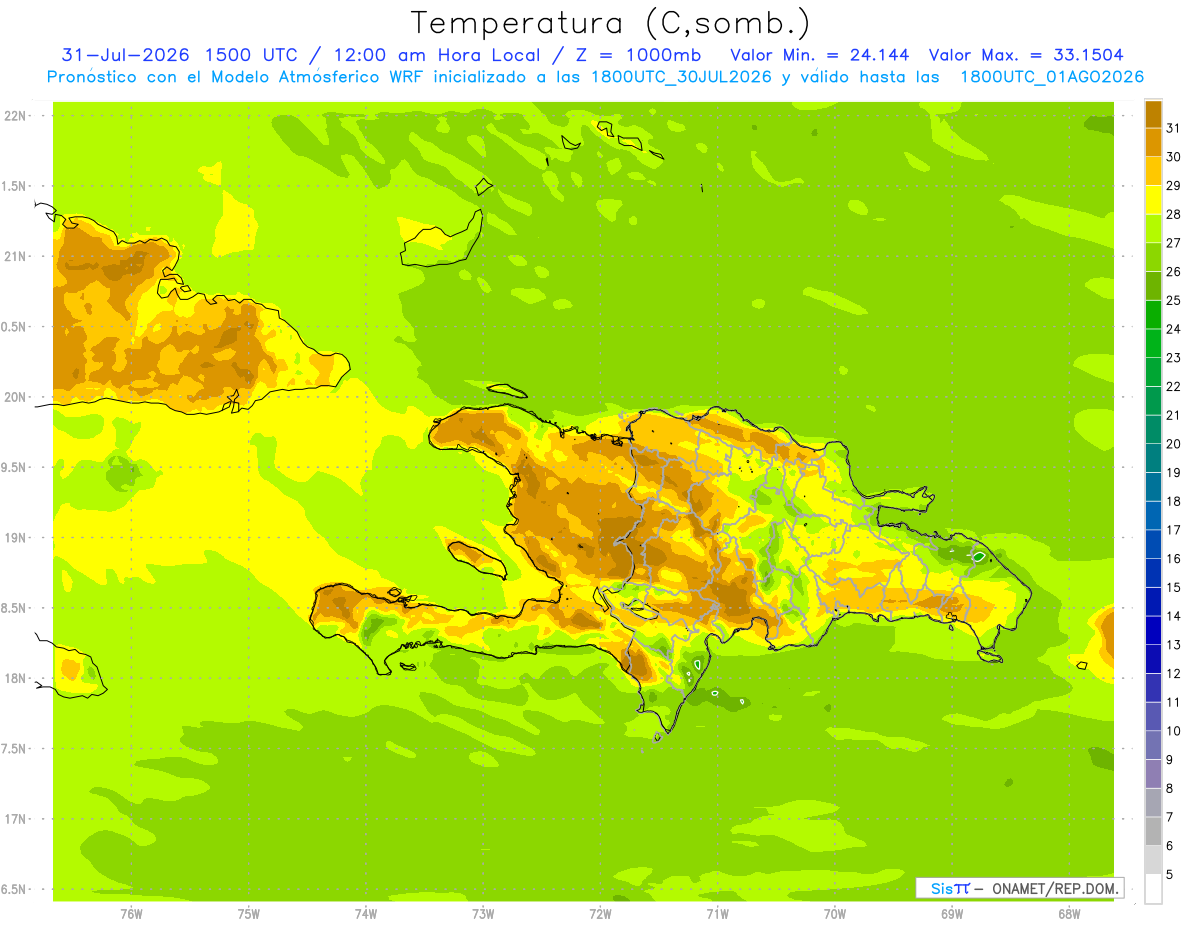Click the "18N" latitude label
The height and width of the screenshot is (927, 1200).
(15, 679)
